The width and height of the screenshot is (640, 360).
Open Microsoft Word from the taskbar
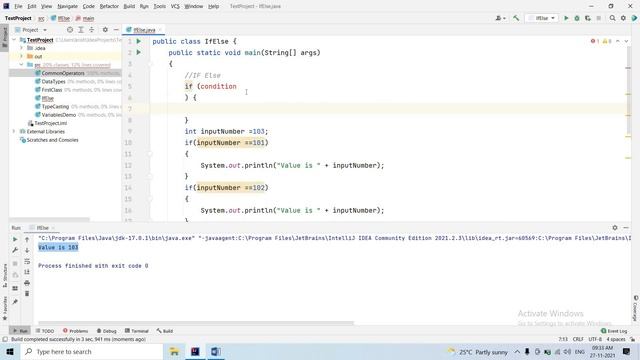pos(216,351)
